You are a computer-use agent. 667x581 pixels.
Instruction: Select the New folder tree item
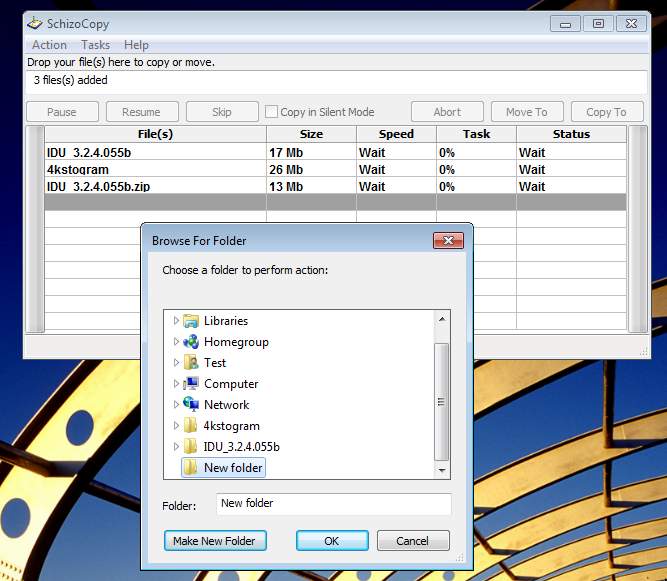tap(234, 468)
